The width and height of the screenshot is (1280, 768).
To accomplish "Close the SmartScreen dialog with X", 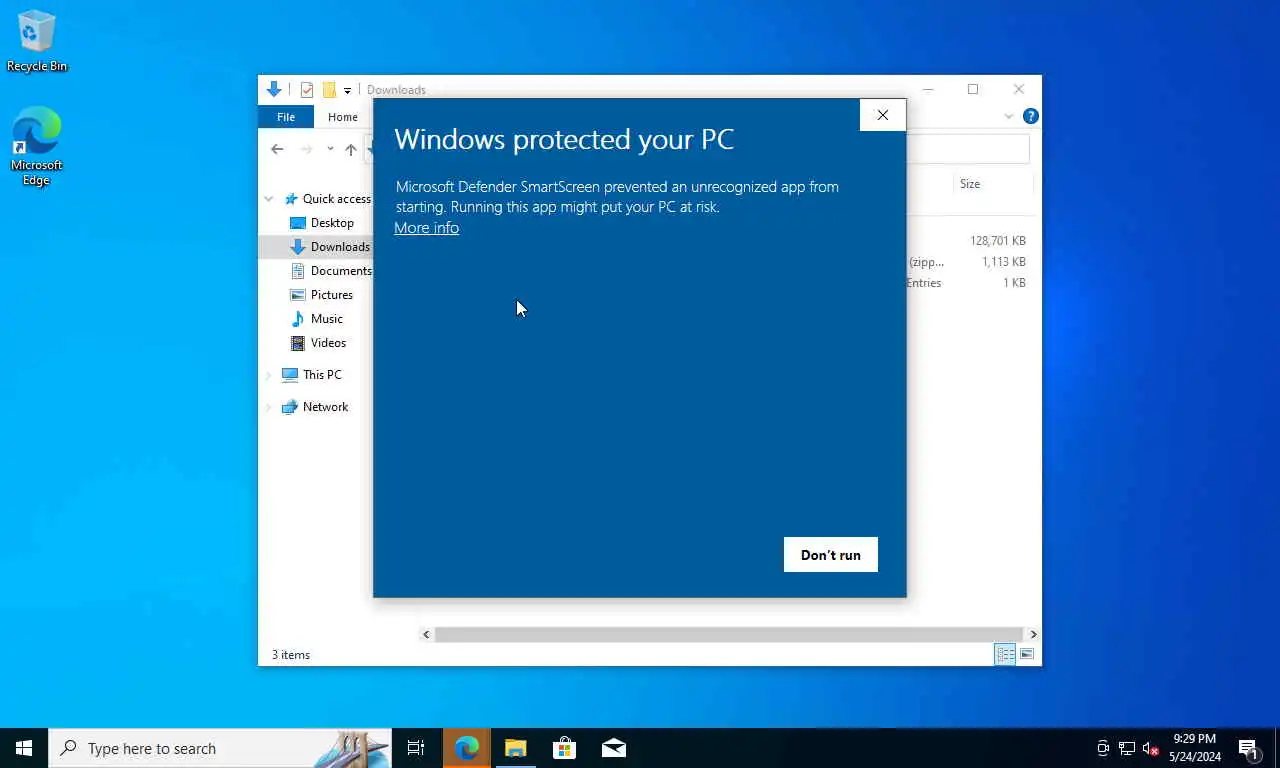I will click(882, 115).
